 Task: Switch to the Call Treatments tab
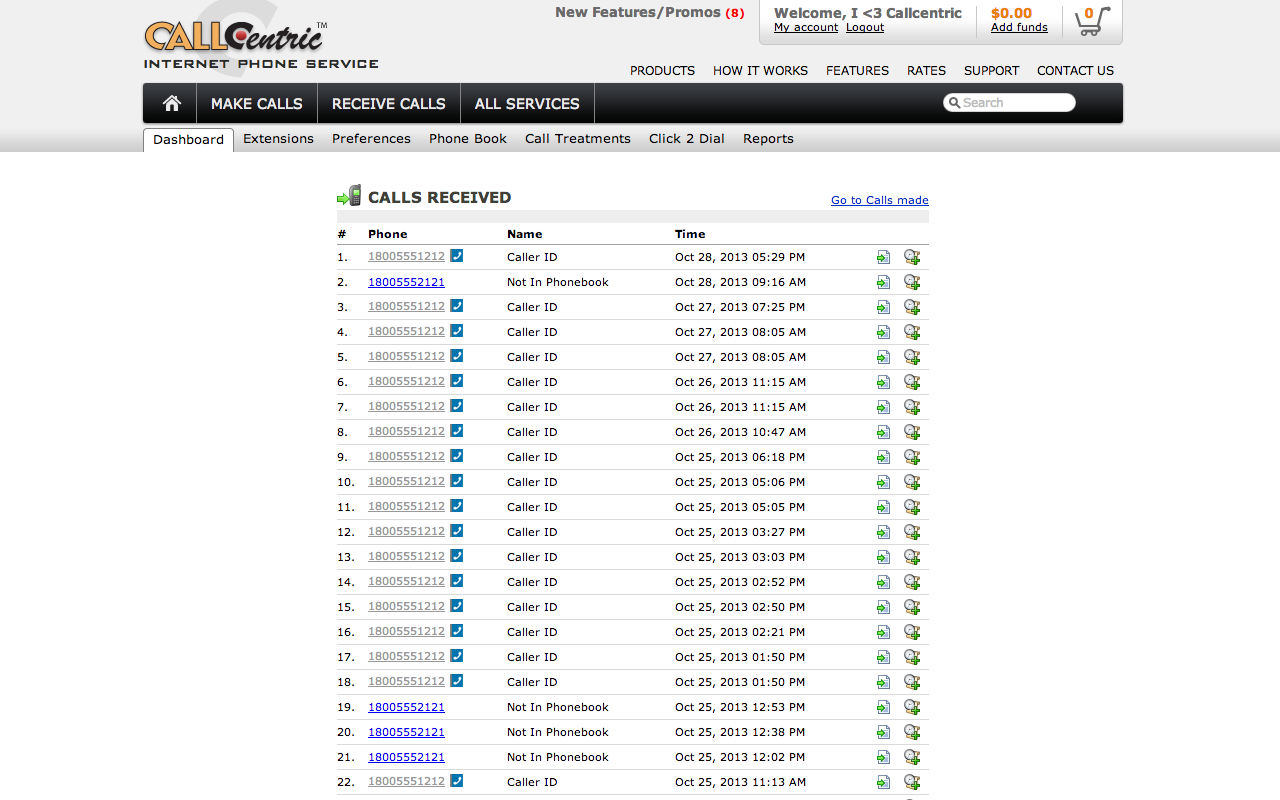[577, 139]
